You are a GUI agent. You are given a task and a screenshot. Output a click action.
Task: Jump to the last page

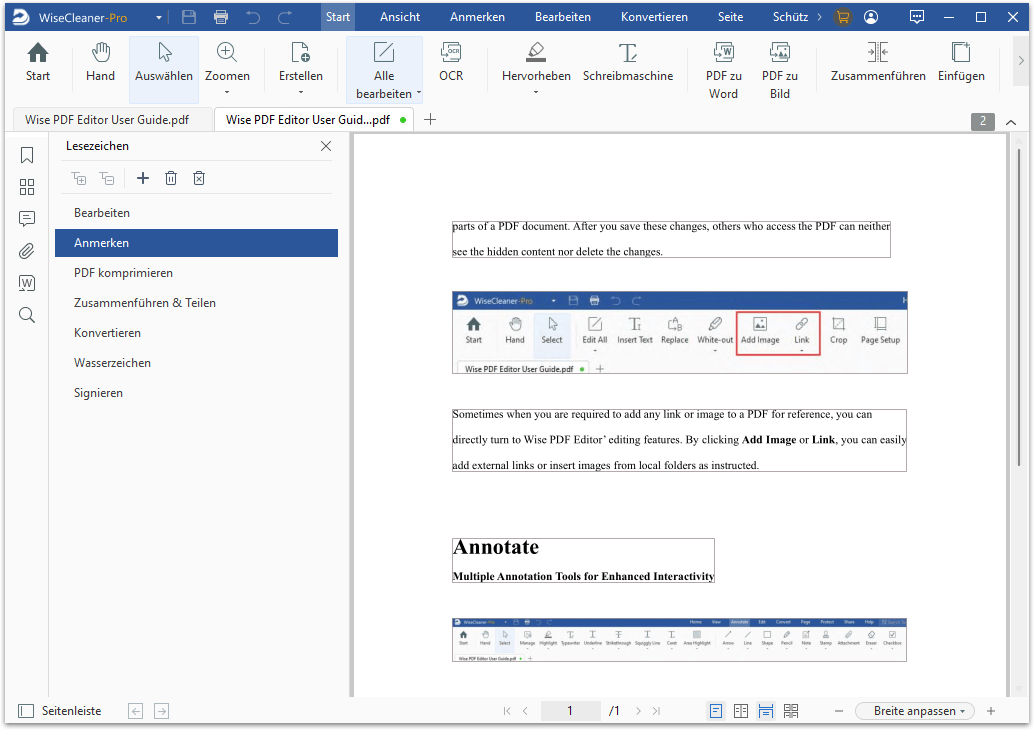(656, 711)
